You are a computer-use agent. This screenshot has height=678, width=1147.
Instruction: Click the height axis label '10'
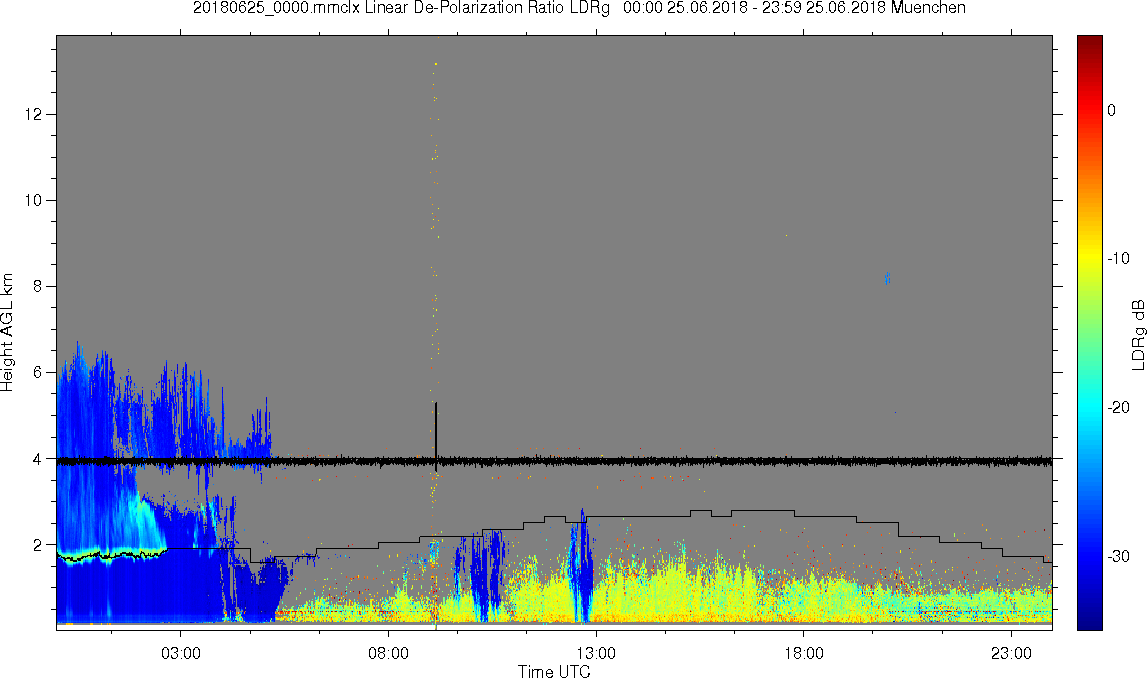pyautogui.click(x=34, y=200)
